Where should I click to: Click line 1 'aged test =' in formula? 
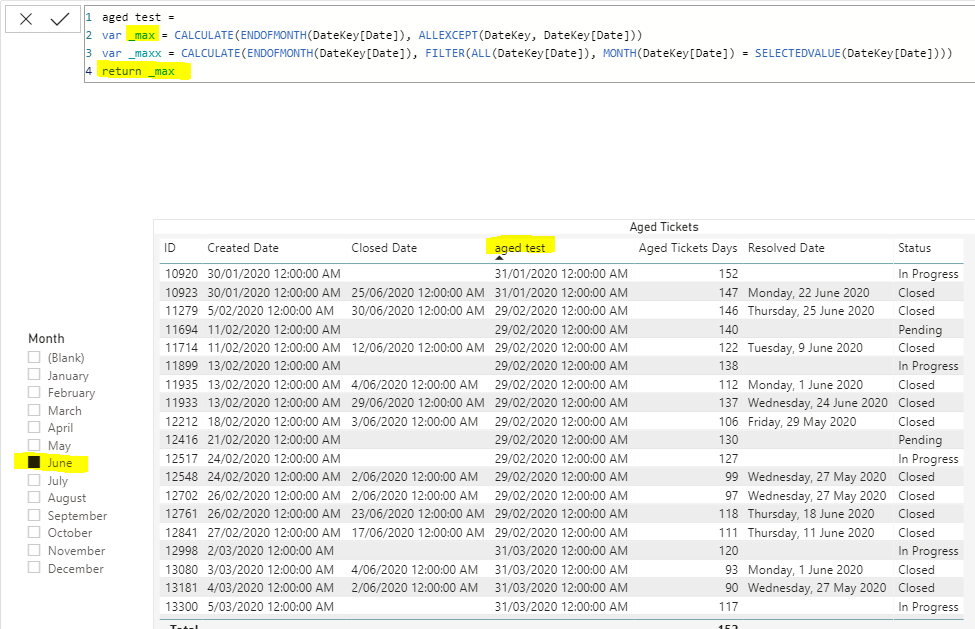click(138, 17)
